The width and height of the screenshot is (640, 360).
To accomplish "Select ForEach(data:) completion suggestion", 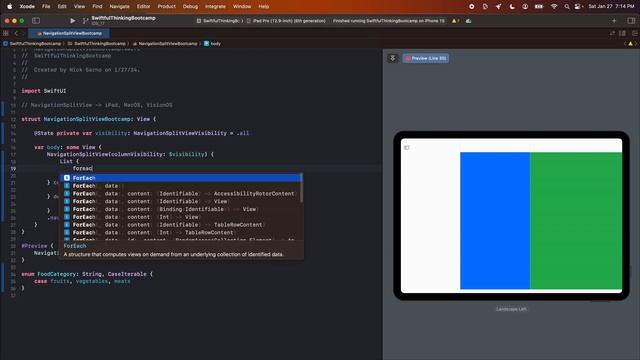I will pyautogui.click(x=180, y=186).
